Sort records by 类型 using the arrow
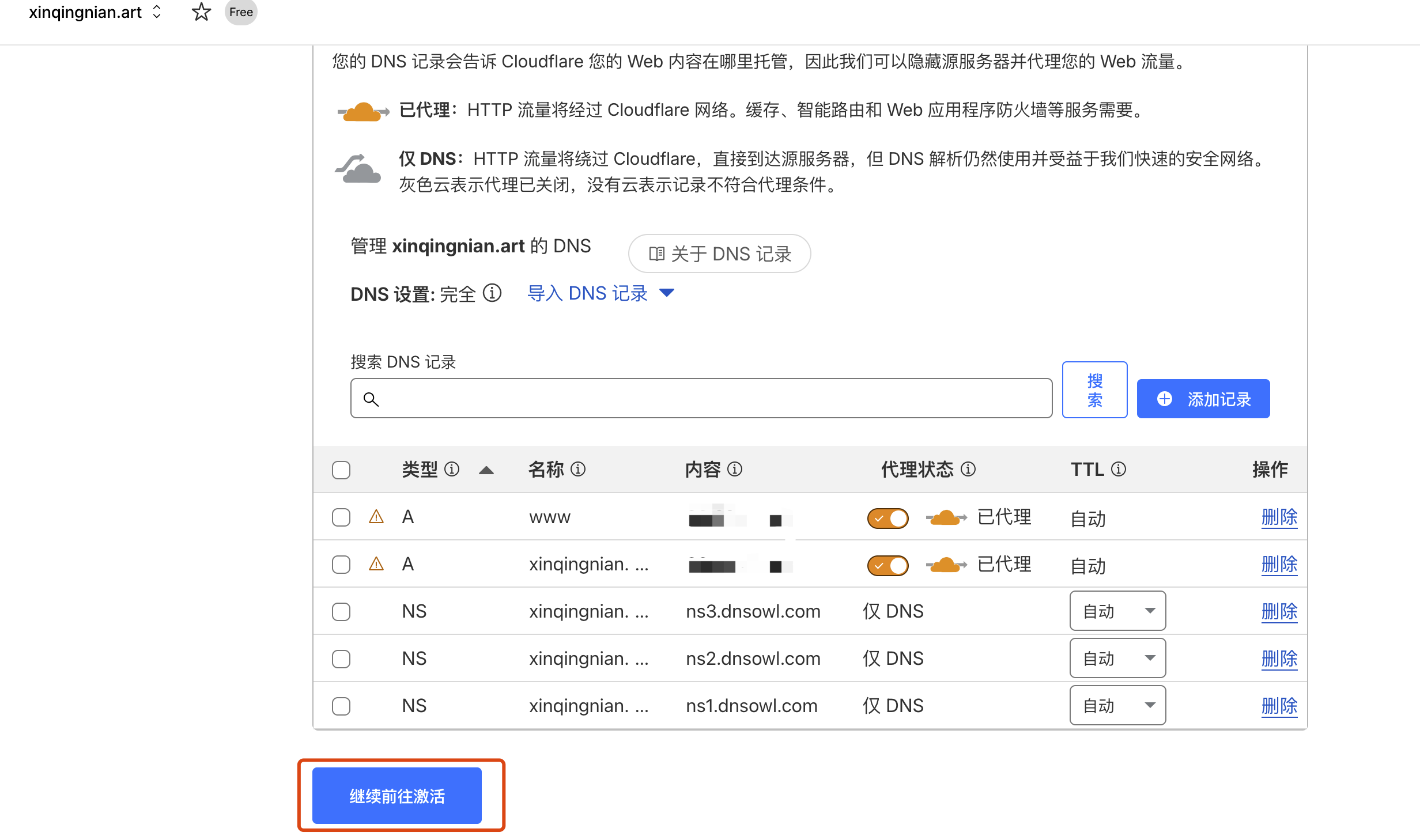 point(486,470)
